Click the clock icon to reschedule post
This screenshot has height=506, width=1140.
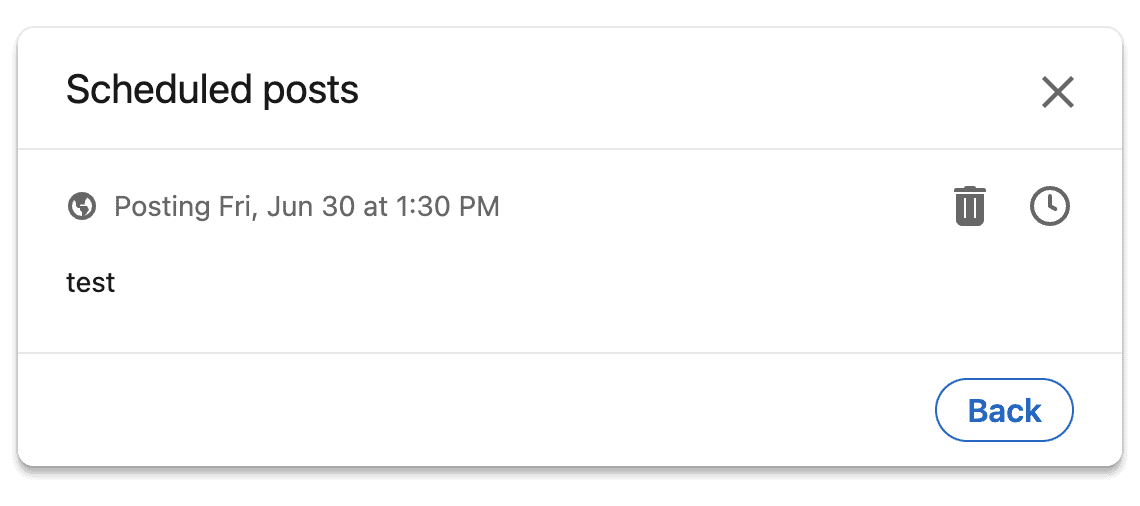[x=1049, y=206]
